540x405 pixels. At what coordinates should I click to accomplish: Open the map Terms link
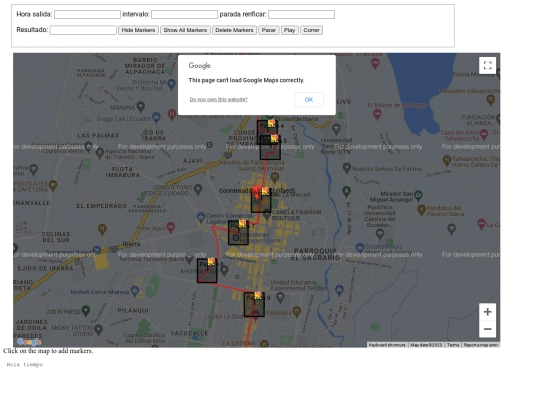click(x=453, y=345)
